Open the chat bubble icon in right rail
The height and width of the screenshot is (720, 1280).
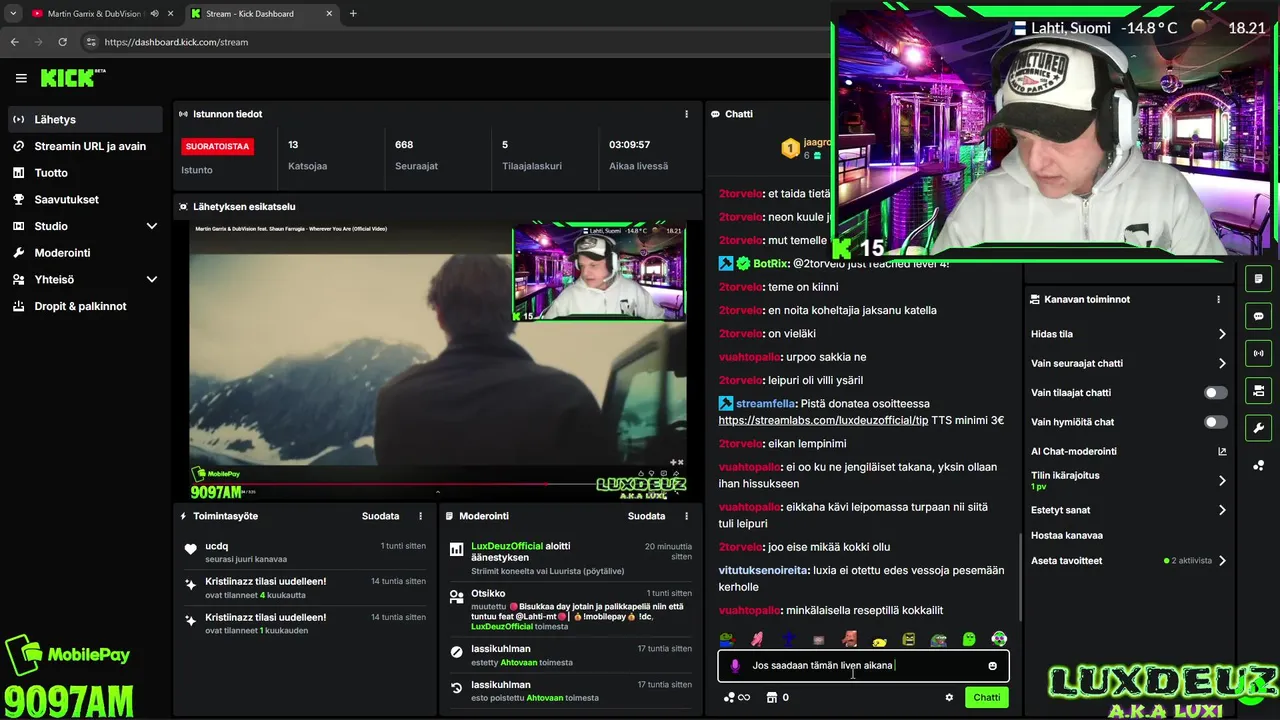pos(1258,316)
